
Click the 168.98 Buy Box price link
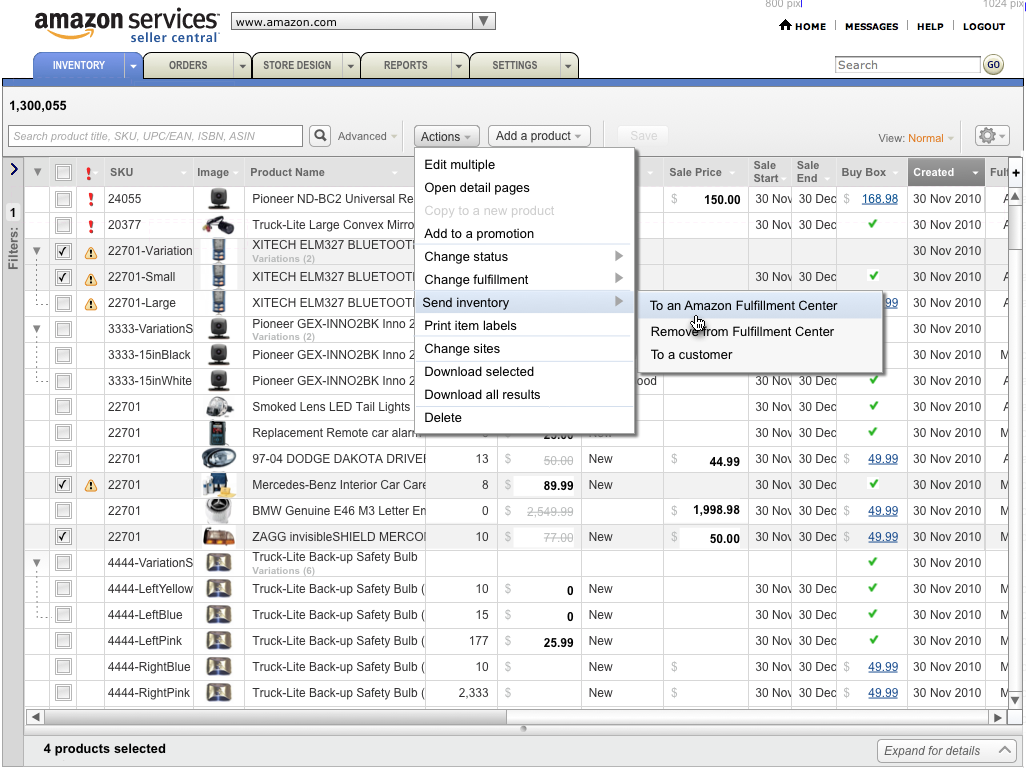click(879, 199)
